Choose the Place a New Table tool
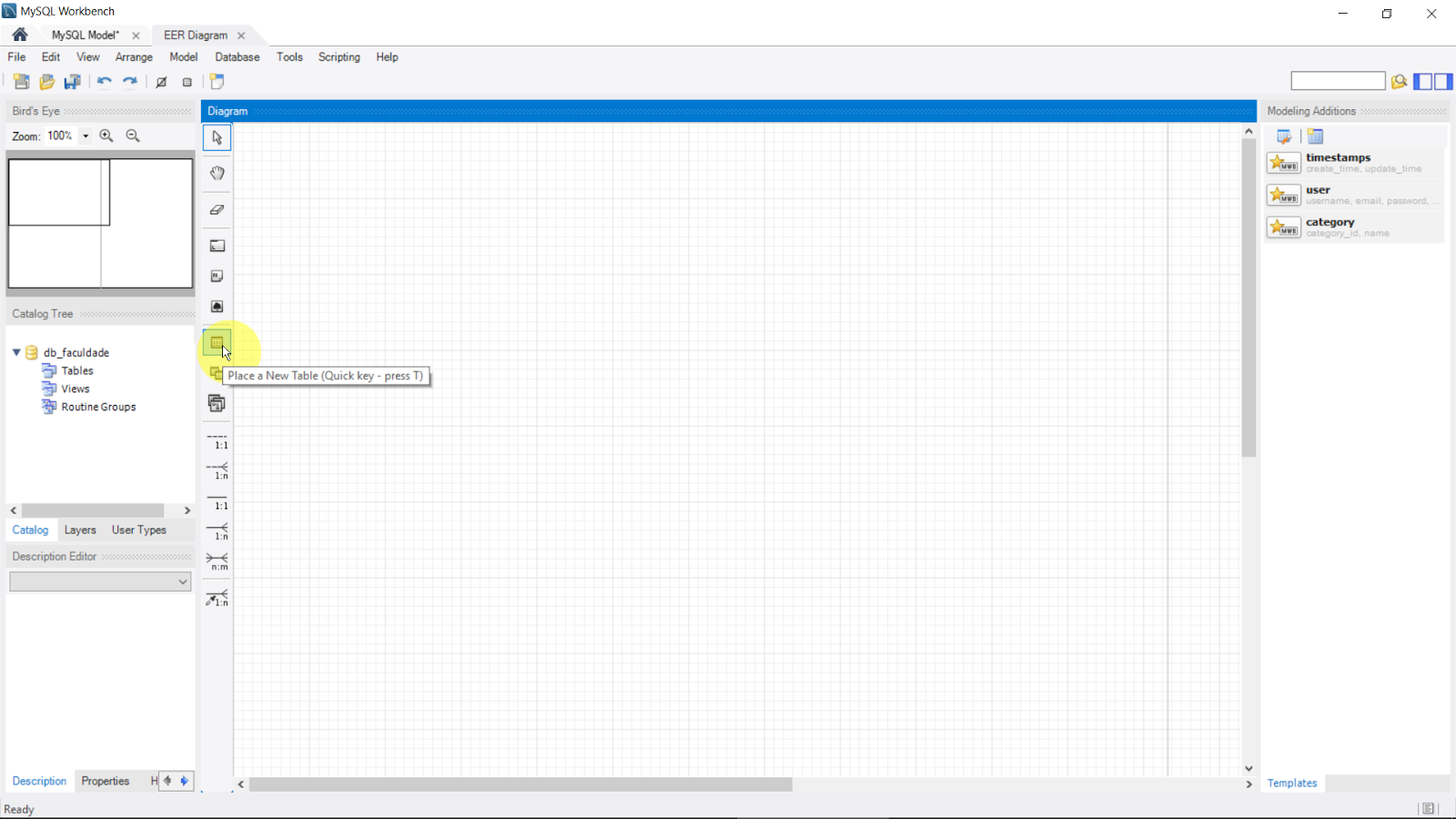The width and height of the screenshot is (1456, 819). coord(217,343)
